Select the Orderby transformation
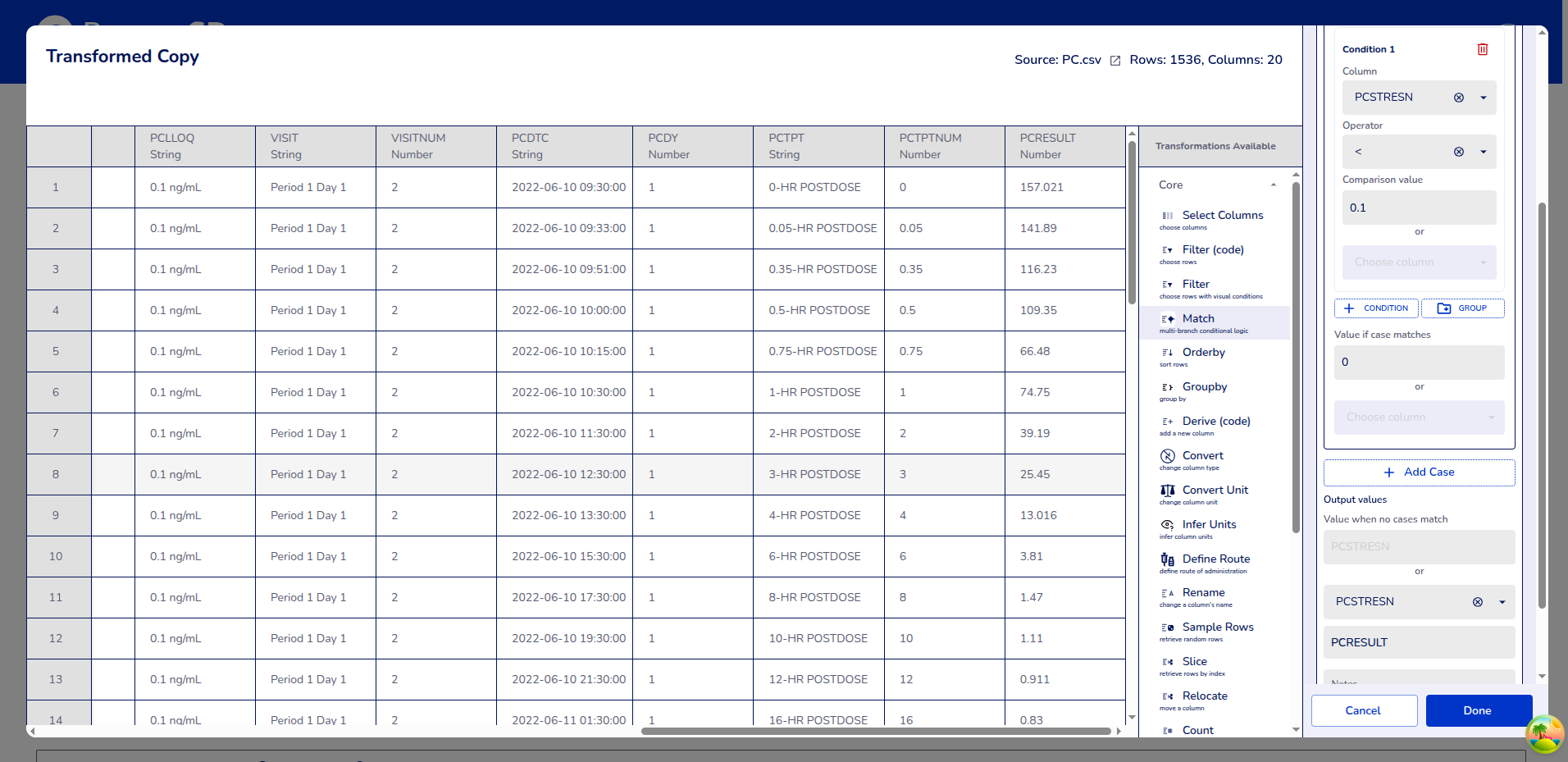 point(1203,353)
